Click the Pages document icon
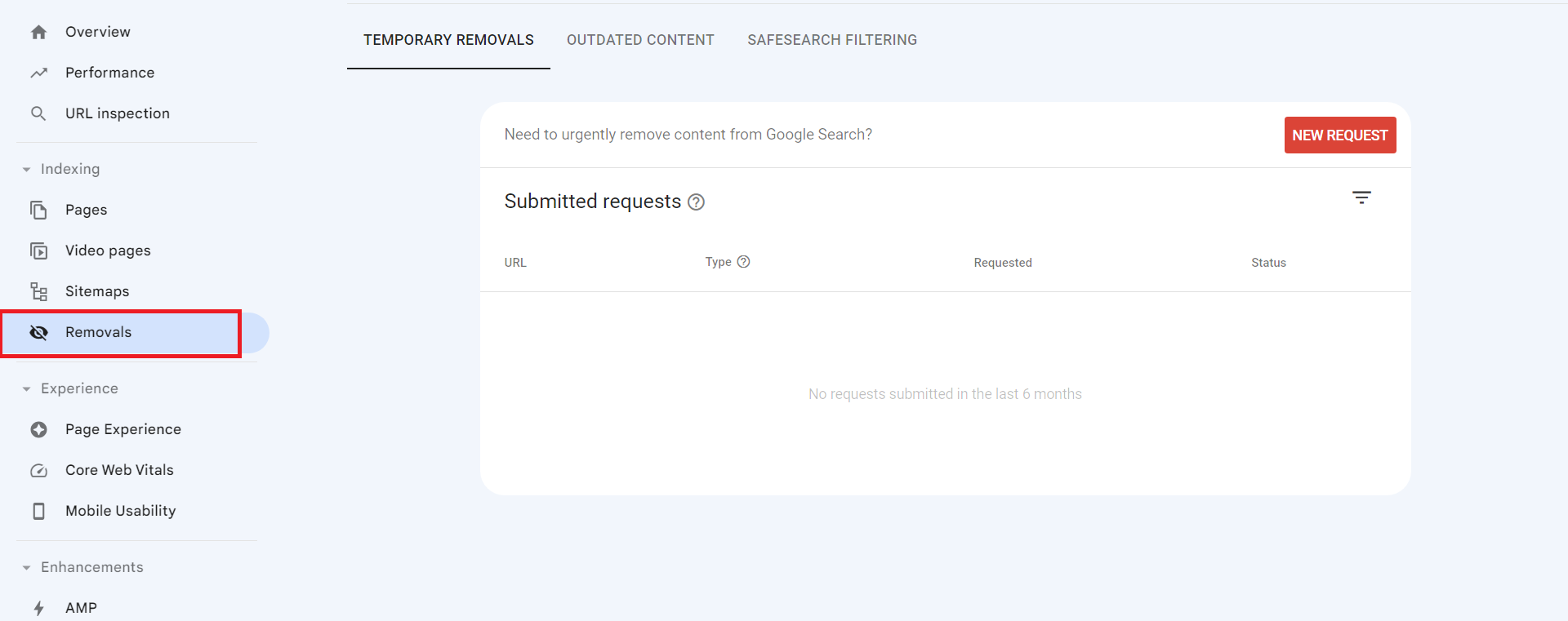This screenshot has height=621, width=1568. pyautogui.click(x=38, y=210)
